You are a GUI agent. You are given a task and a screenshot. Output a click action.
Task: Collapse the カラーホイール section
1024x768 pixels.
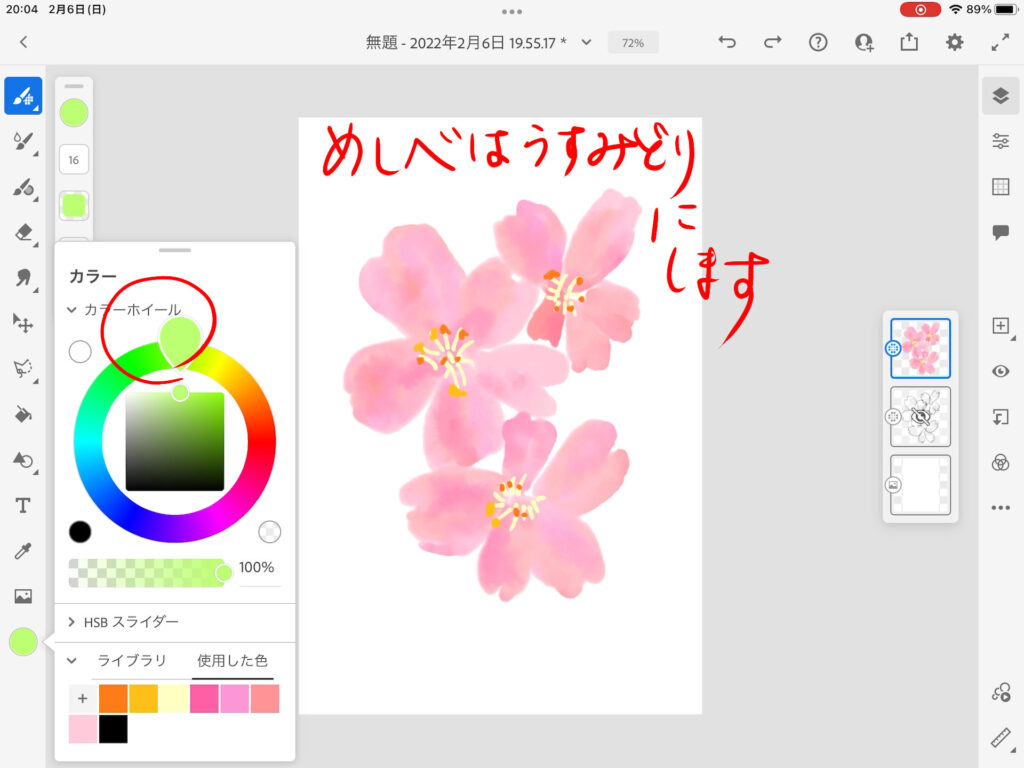(x=72, y=310)
